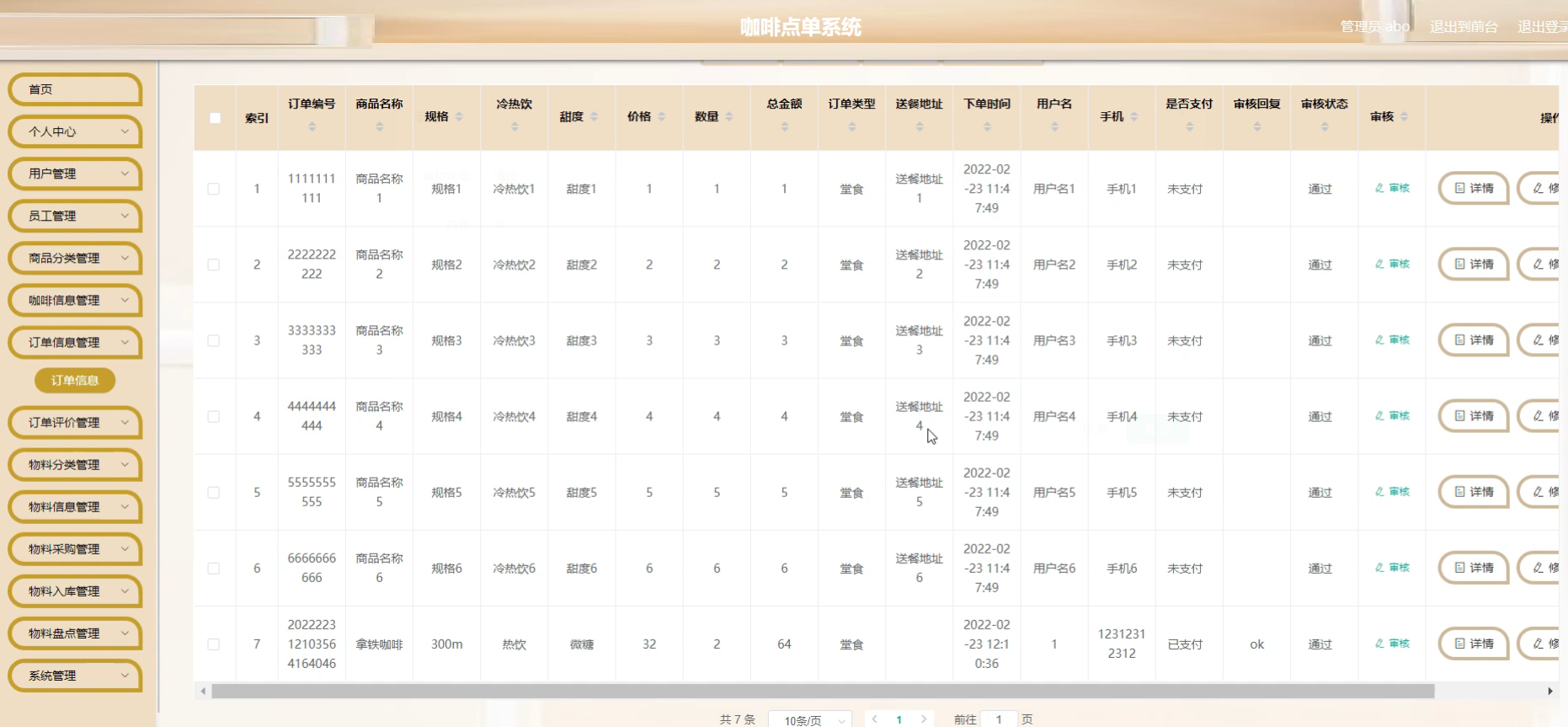Screen dimensions: 1568x727
Task: Sort by 价格 column sort icon
Action: click(661, 117)
